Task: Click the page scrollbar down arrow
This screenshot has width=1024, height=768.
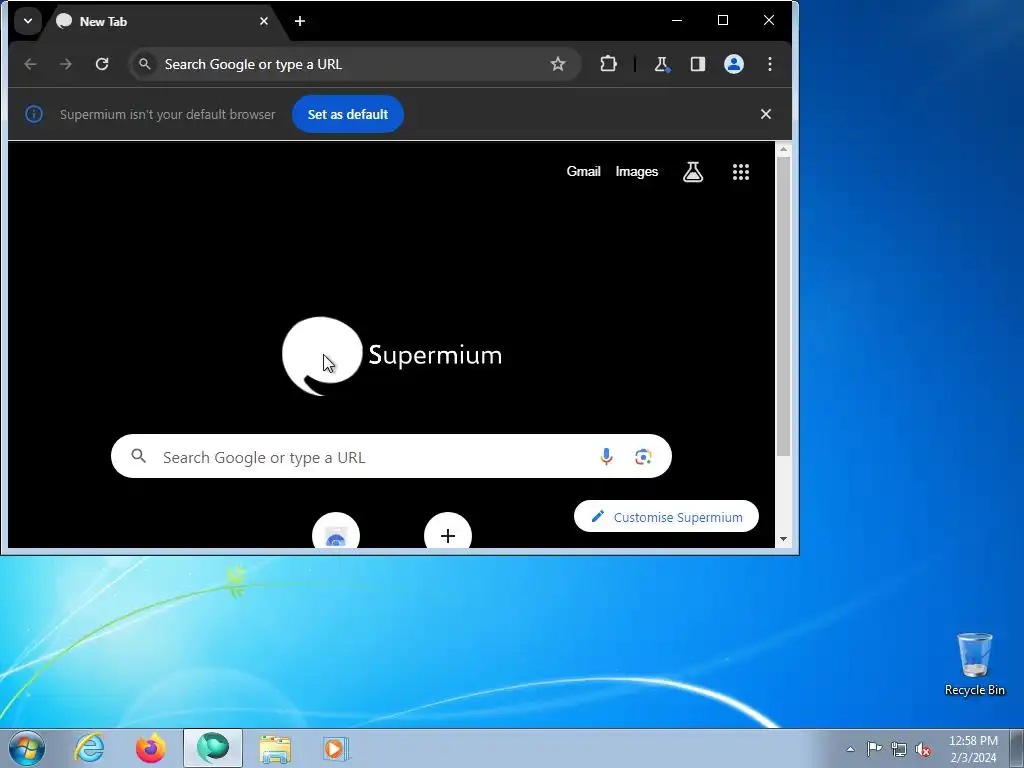Action: pos(784,539)
